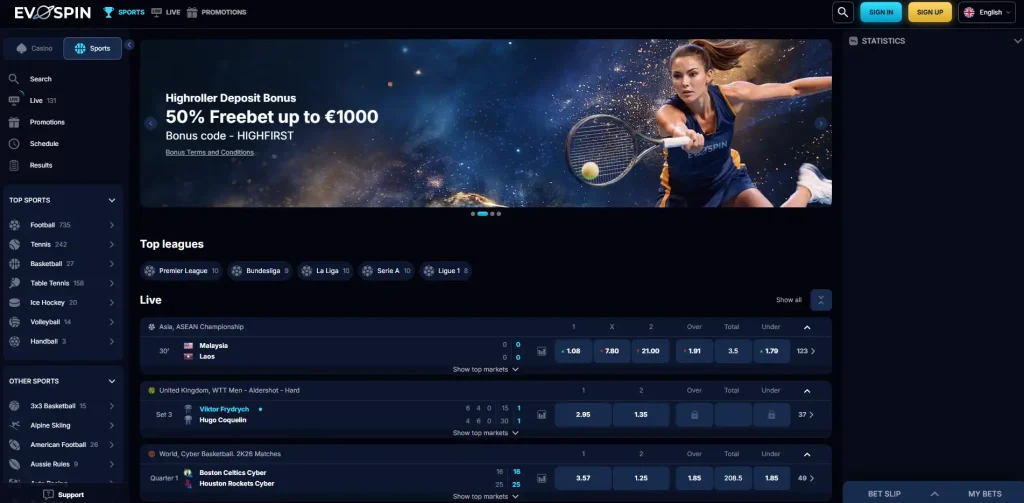1024x503 pixels.
Task: Collapse the Other Sports section
Action: pos(112,381)
